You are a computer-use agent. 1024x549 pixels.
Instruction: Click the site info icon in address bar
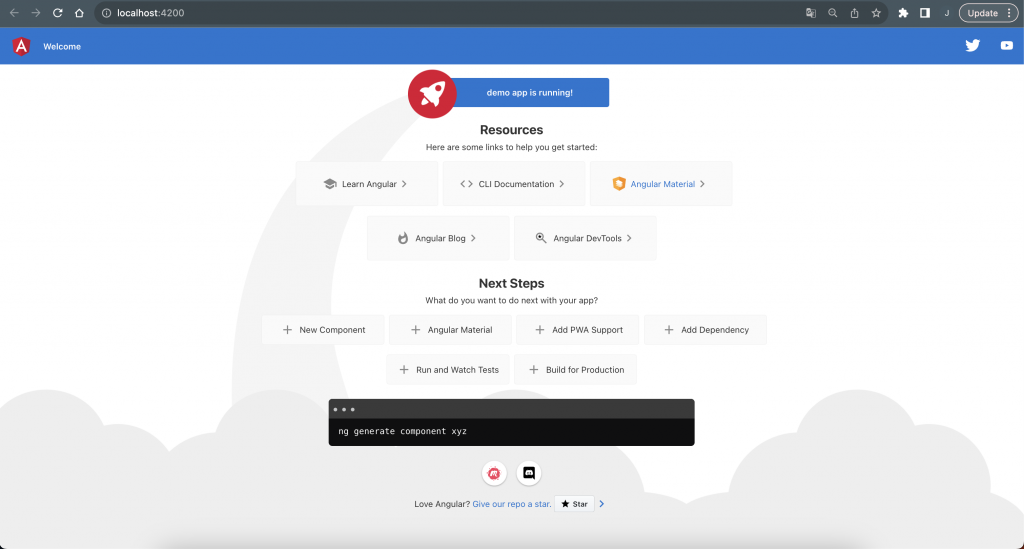(106, 13)
